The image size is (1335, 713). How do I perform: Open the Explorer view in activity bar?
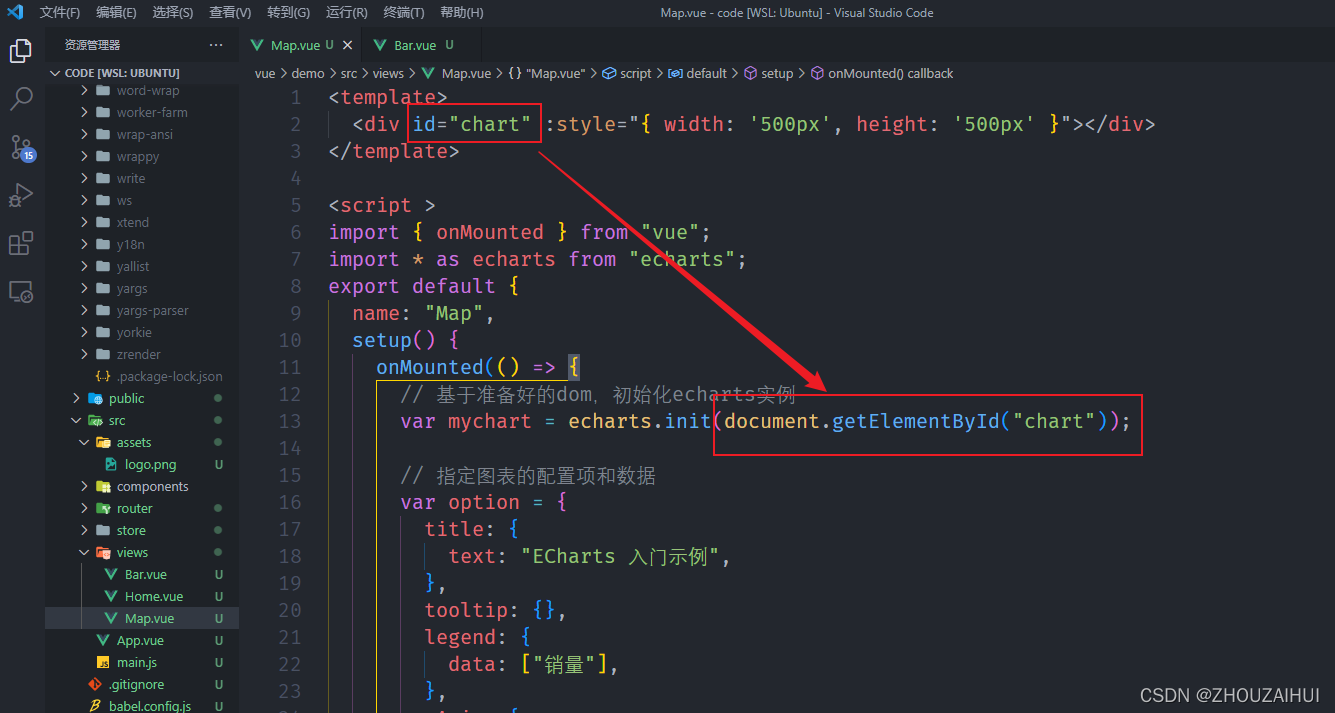21,51
